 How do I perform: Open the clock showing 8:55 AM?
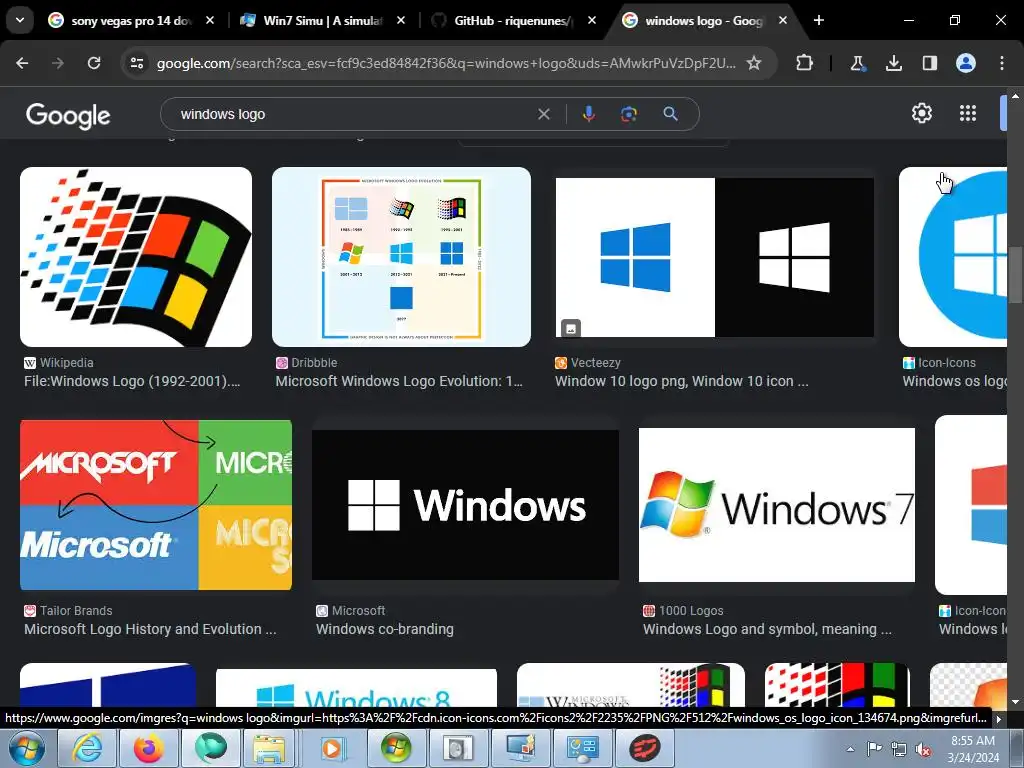[x=973, y=749]
